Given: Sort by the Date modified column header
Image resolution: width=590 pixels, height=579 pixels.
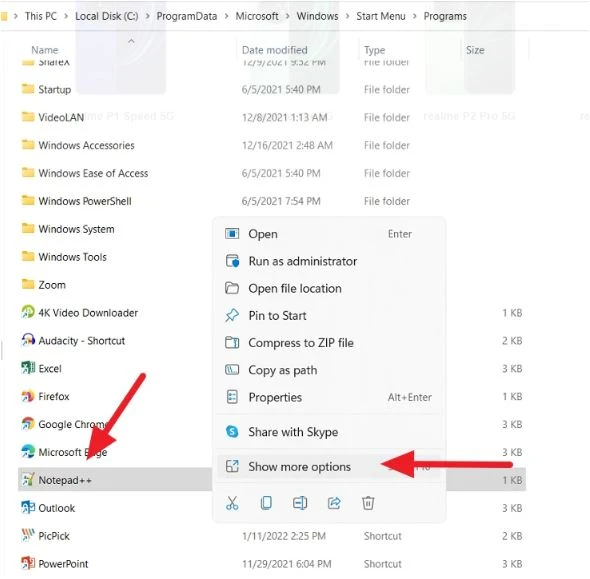Looking at the screenshot, I should (x=275, y=50).
